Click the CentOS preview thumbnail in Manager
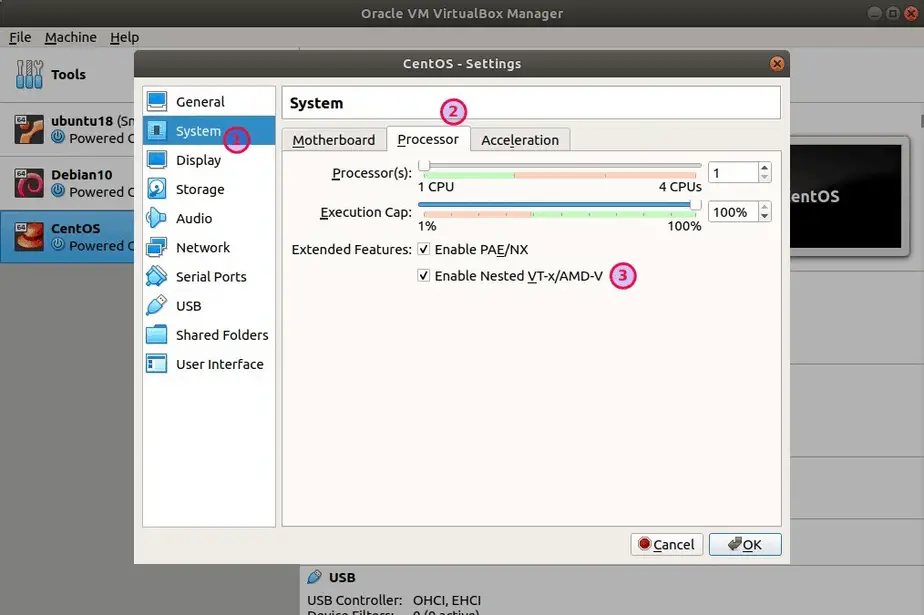 (846, 197)
